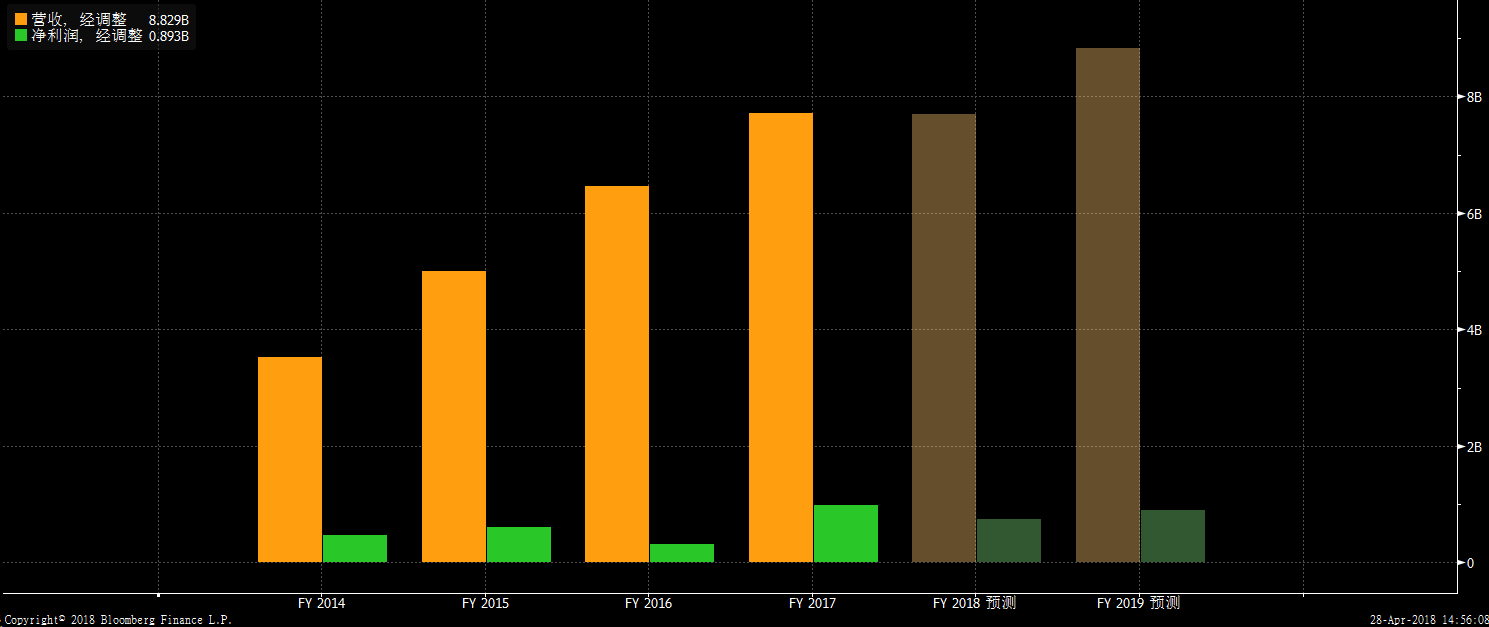This screenshot has height=627, width=1489.
Task: Select the orange revenue bar for FY 2017
Action: [780, 337]
